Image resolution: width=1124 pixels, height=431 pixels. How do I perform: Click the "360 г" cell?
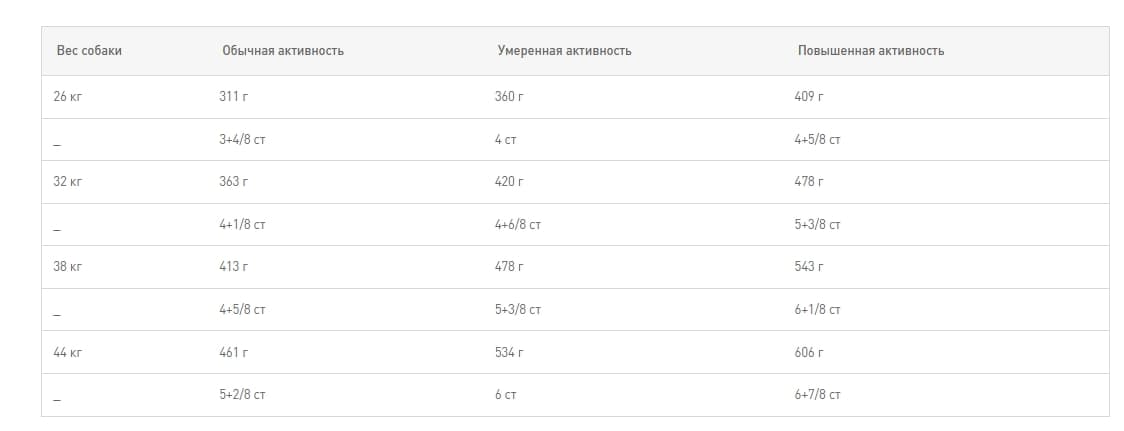509,97
